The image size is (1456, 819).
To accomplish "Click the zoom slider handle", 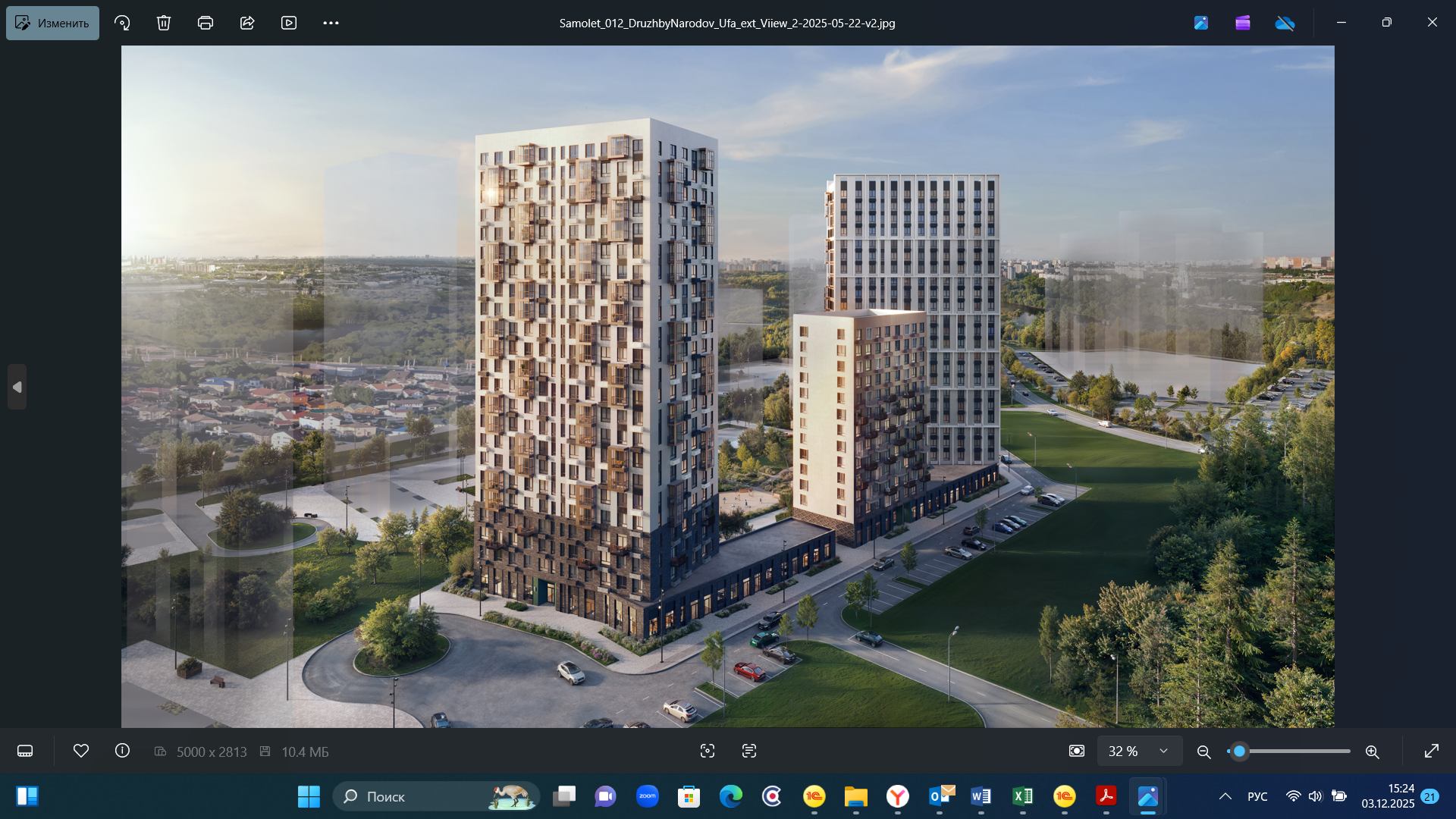I will coord(1239,751).
